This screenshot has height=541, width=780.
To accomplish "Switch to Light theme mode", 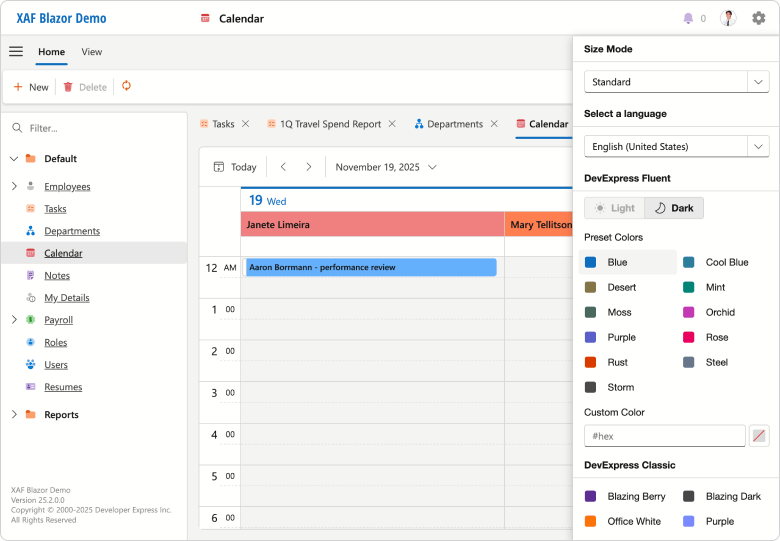I will pos(614,208).
